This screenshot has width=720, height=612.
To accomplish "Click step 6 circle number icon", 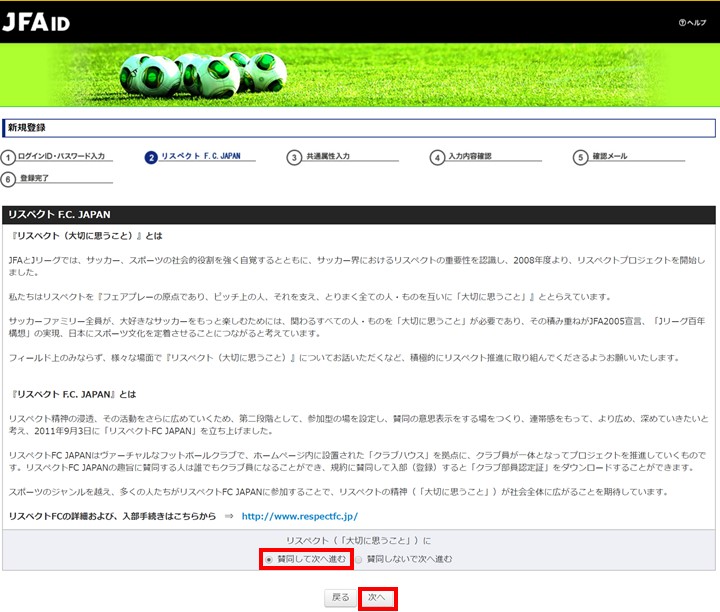I will [8, 179].
